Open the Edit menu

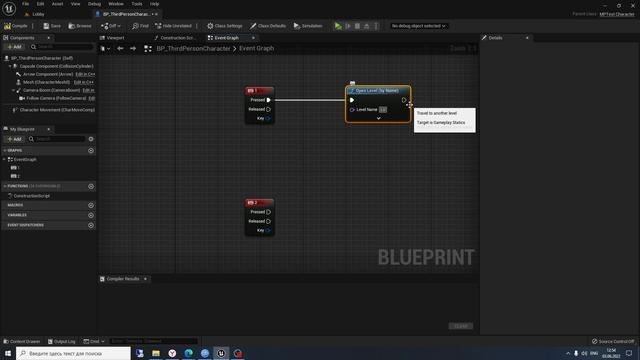[40, 4]
